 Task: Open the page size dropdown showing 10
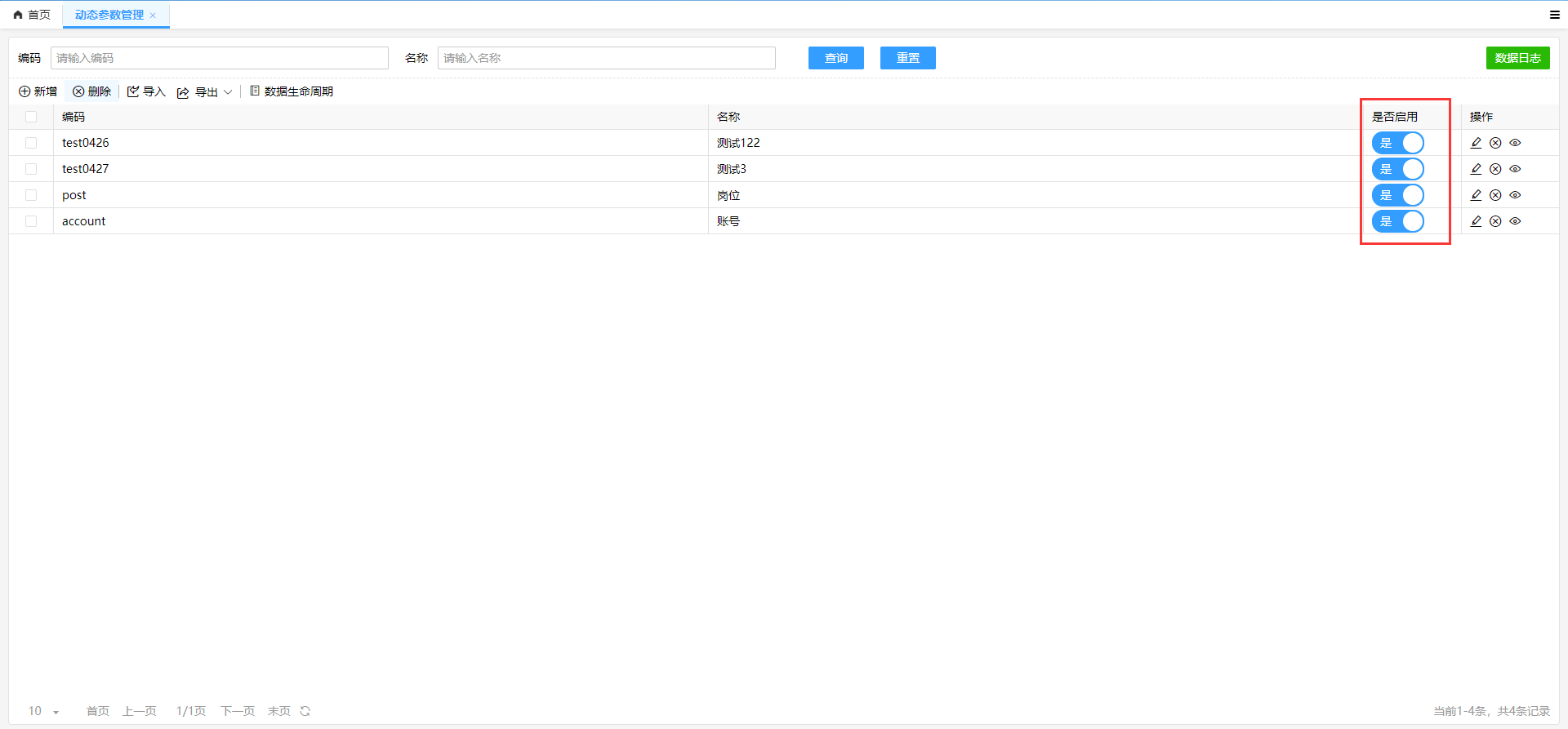44,711
